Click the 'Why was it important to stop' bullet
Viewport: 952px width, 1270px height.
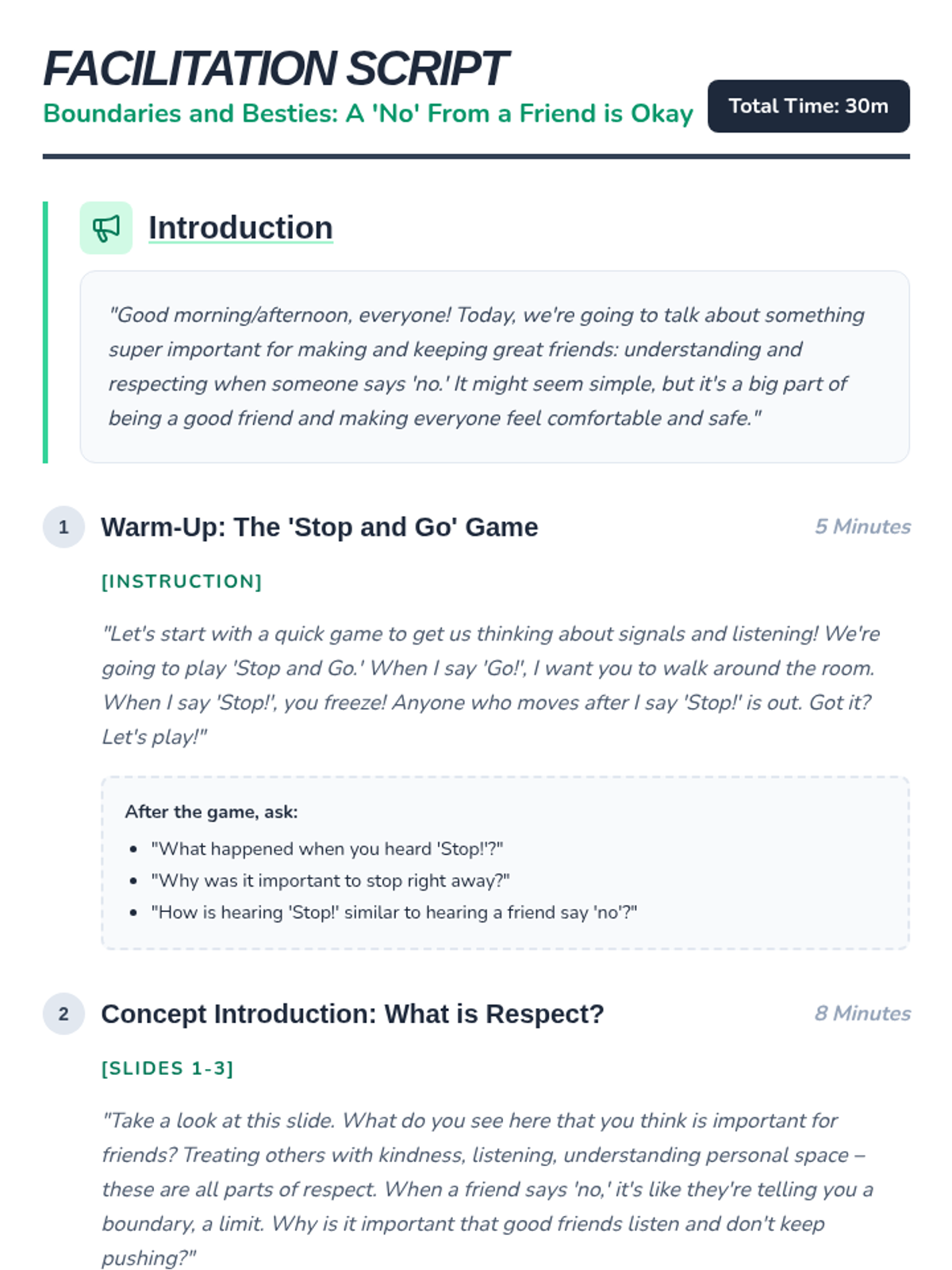tap(330, 880)
